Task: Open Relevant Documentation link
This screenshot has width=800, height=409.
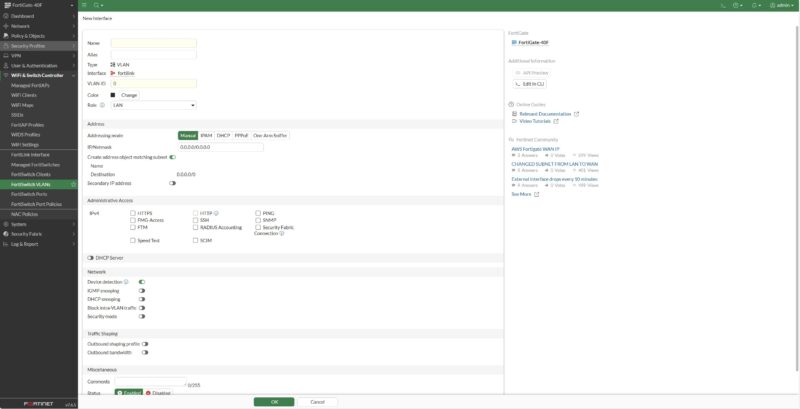Action: [545, 114]
